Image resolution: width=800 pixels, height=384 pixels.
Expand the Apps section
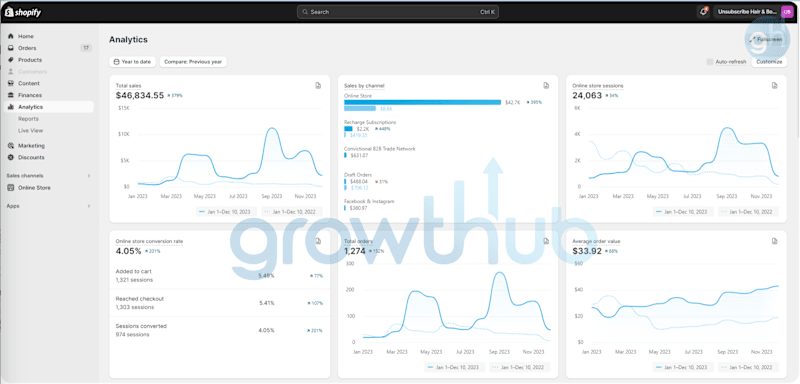[48, 206]
